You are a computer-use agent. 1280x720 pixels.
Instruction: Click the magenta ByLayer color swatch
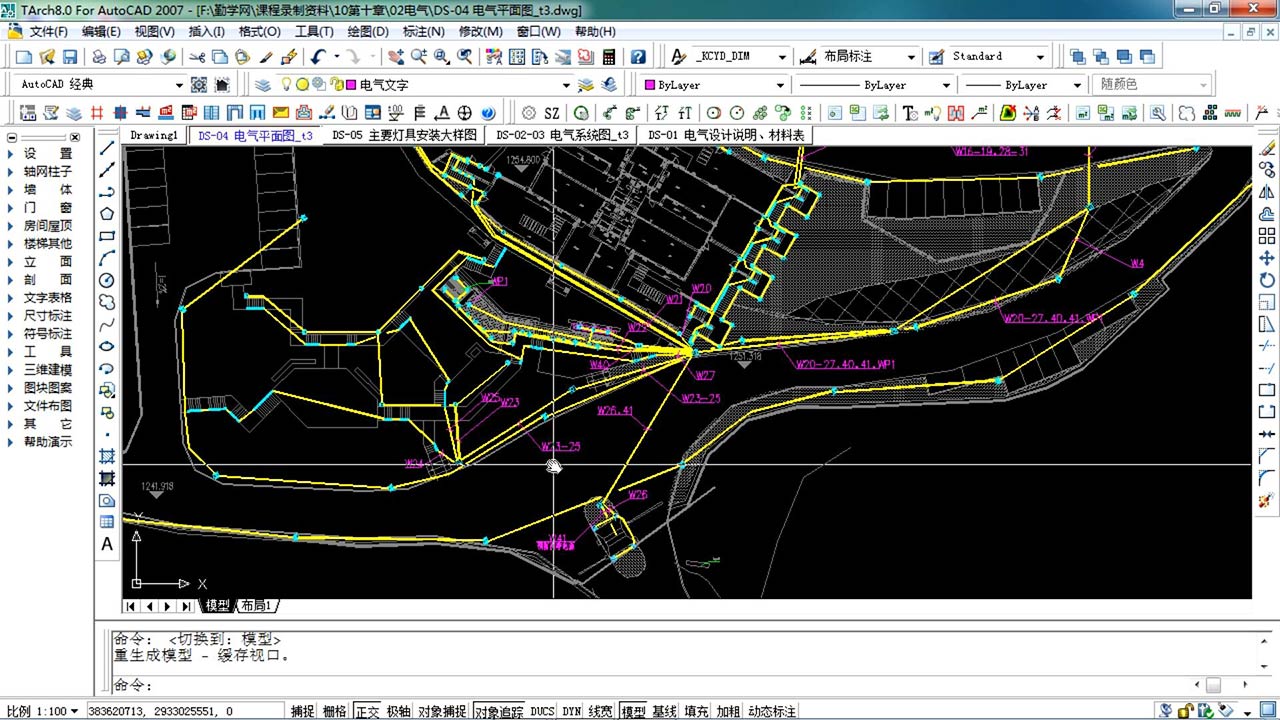(650, 85)
